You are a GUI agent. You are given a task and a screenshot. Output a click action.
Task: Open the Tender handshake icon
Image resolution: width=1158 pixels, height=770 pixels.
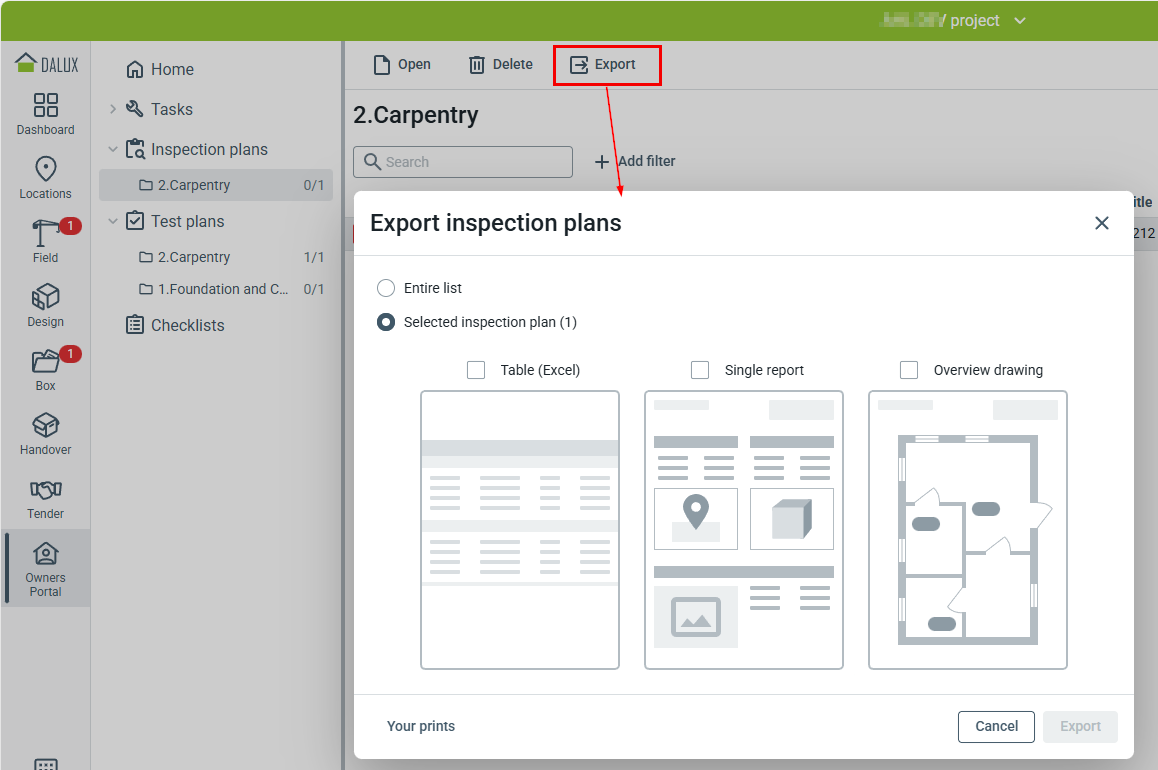[x=46, y=490]
